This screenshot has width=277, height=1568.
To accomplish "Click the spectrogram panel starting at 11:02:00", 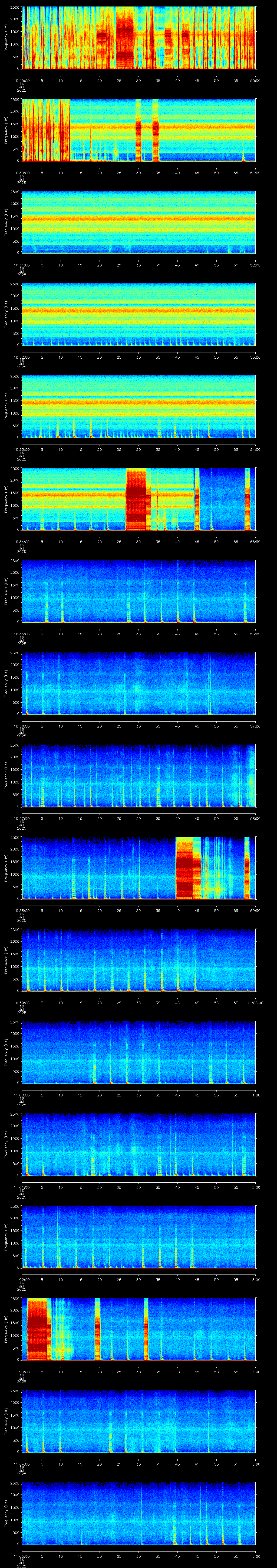I will tap(139, 1237).
